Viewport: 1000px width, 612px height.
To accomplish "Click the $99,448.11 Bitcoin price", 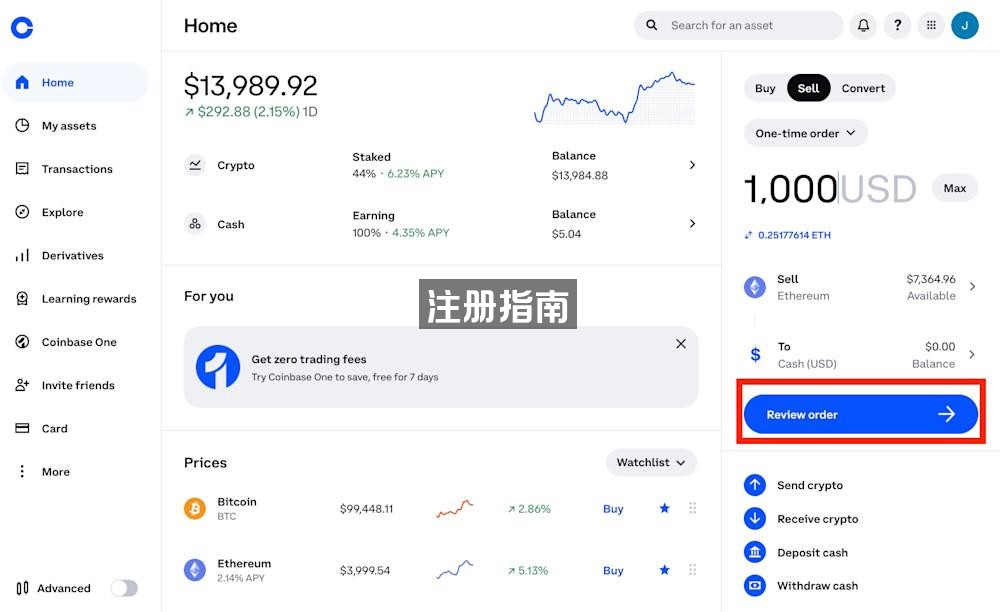I will point(366,509).
